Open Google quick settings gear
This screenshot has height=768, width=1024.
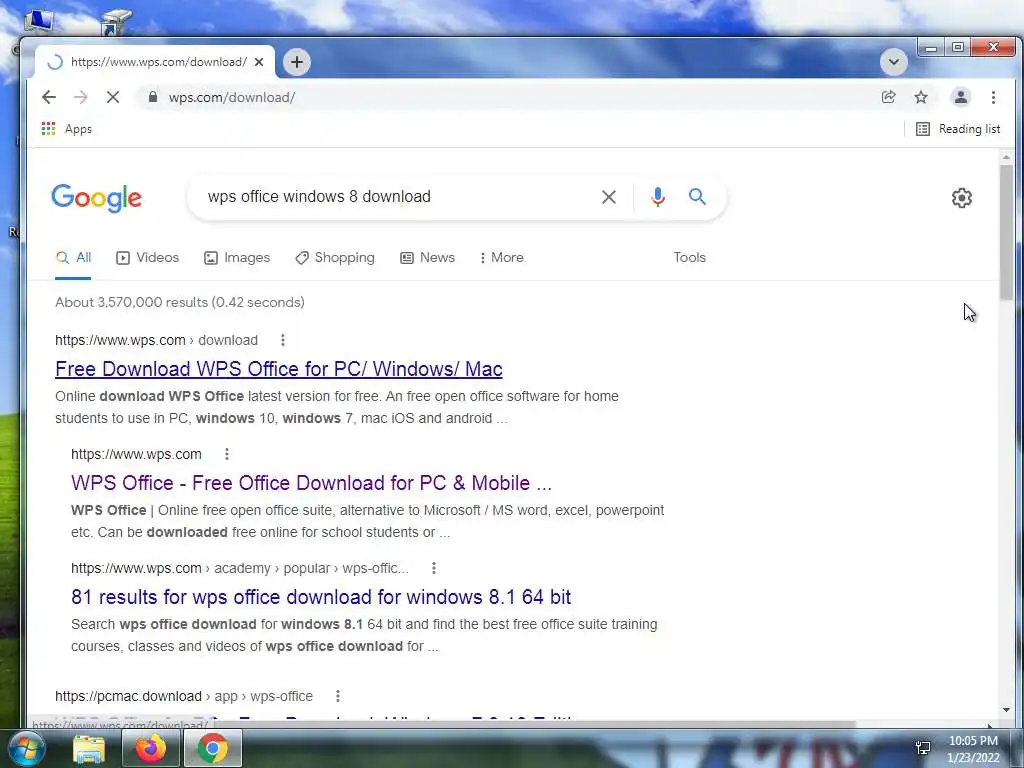(961, 198)
